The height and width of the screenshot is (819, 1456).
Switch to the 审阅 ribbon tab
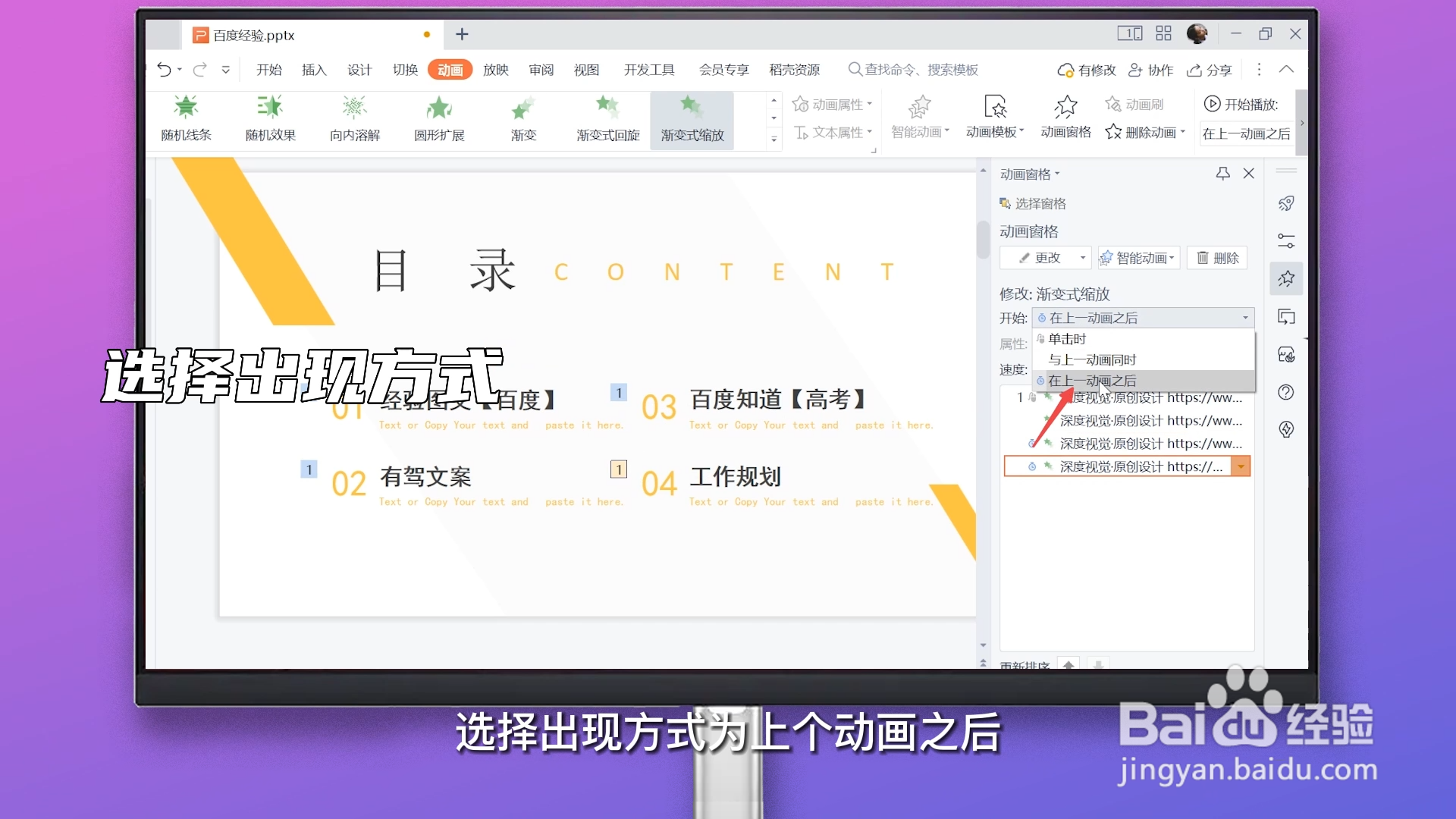point(541,70)
